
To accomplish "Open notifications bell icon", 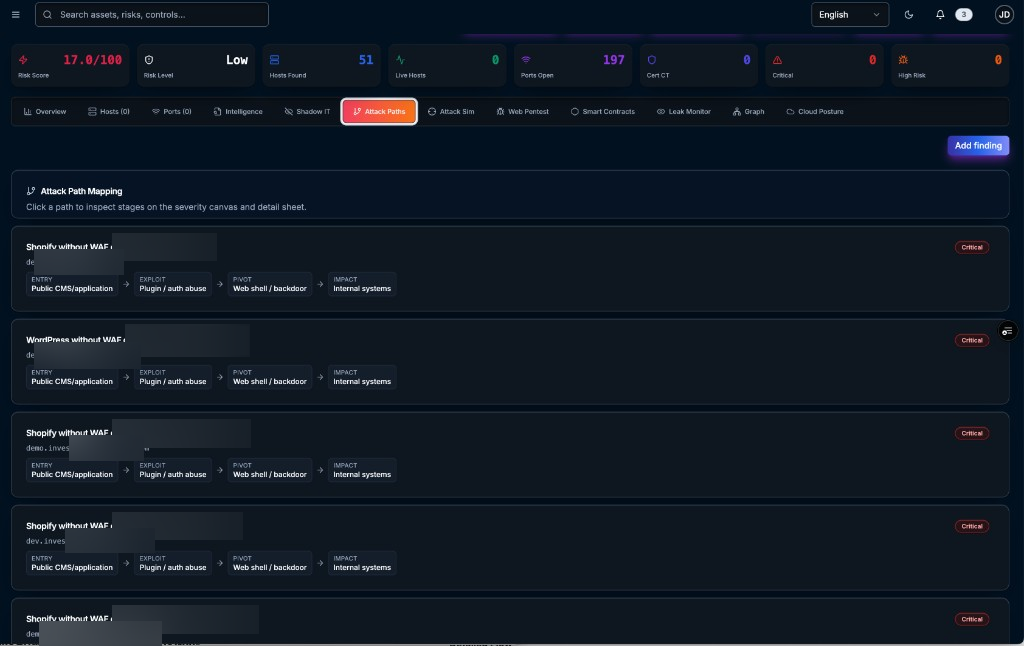I will (x=940, y=14).
